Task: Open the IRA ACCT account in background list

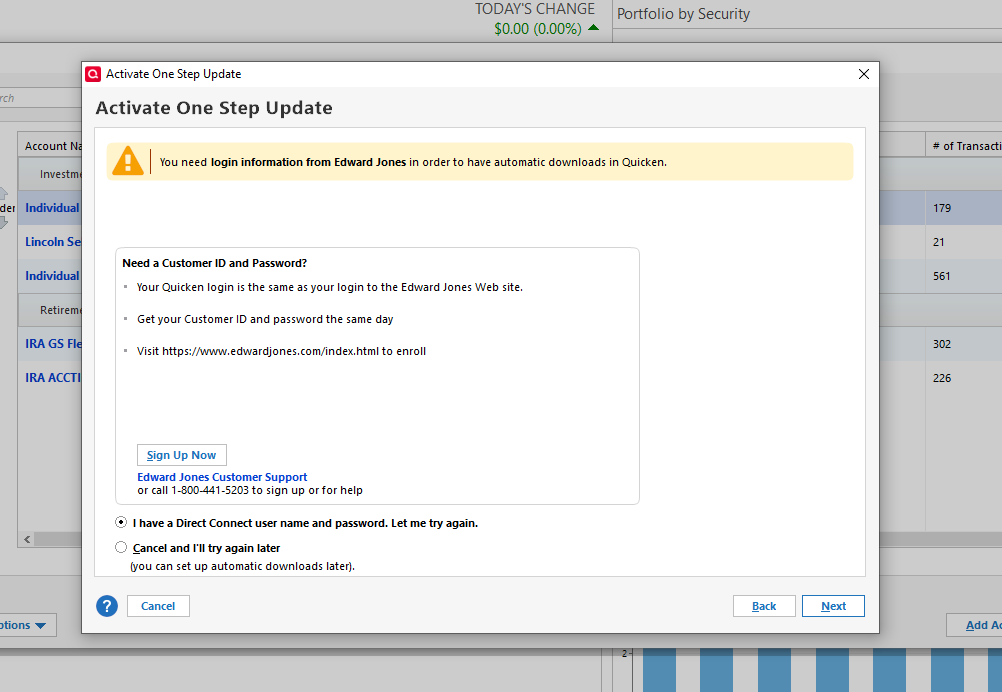Action: tap(53, 378)
